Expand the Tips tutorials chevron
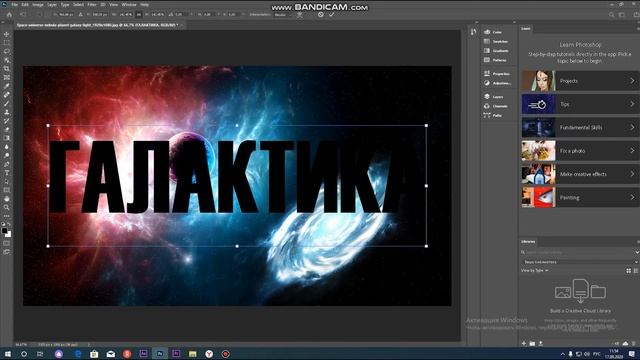 (632, 104)
